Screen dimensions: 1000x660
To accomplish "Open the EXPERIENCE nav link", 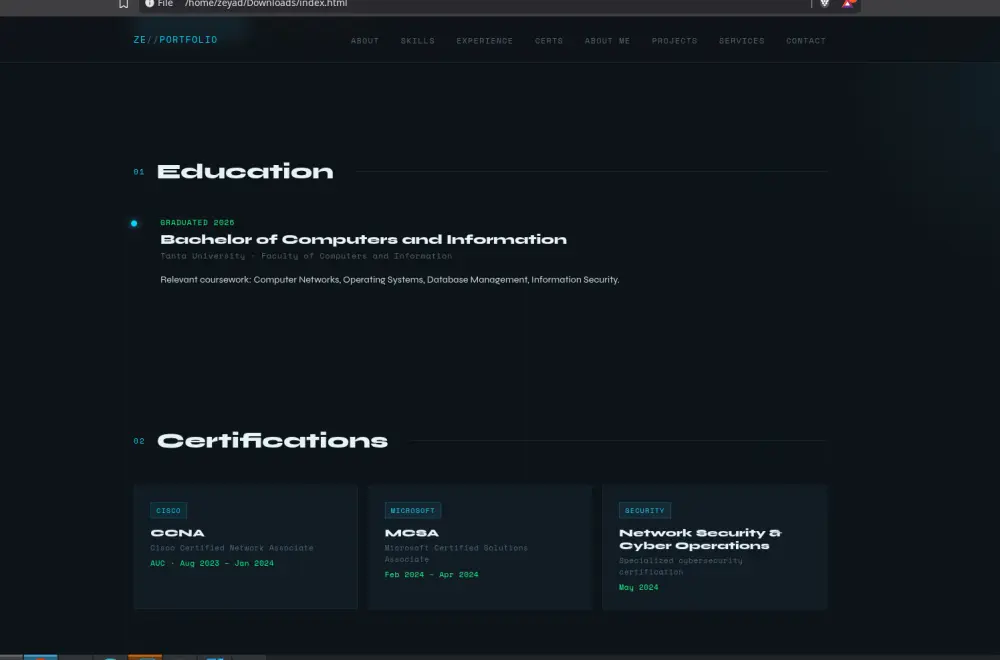I will [485, 41].
